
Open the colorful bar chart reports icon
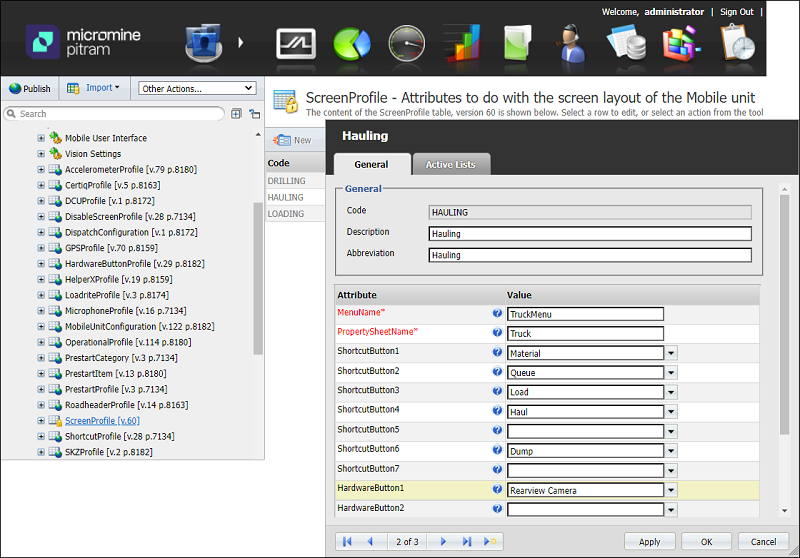[x=462, y=43]
